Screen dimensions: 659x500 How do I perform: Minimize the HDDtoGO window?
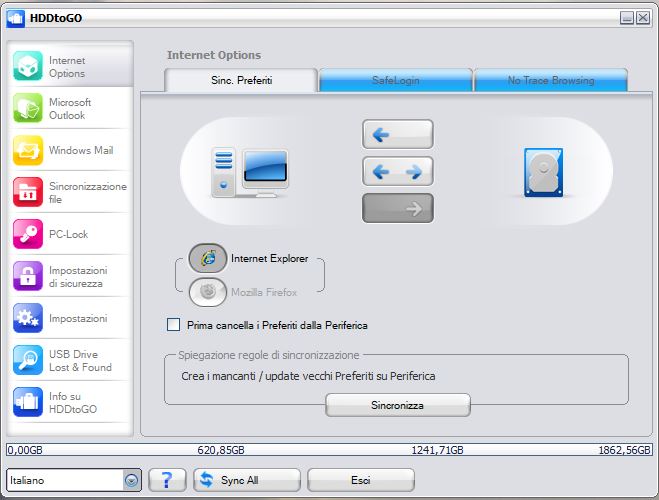tap(627, 18)
